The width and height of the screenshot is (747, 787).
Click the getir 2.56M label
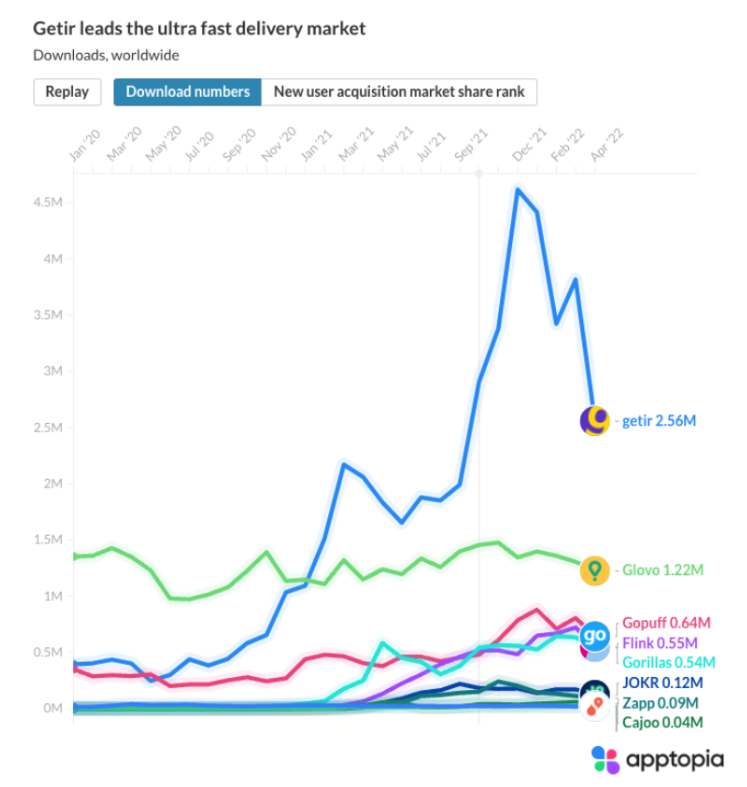pyautogui.click(x=659, y=421)
